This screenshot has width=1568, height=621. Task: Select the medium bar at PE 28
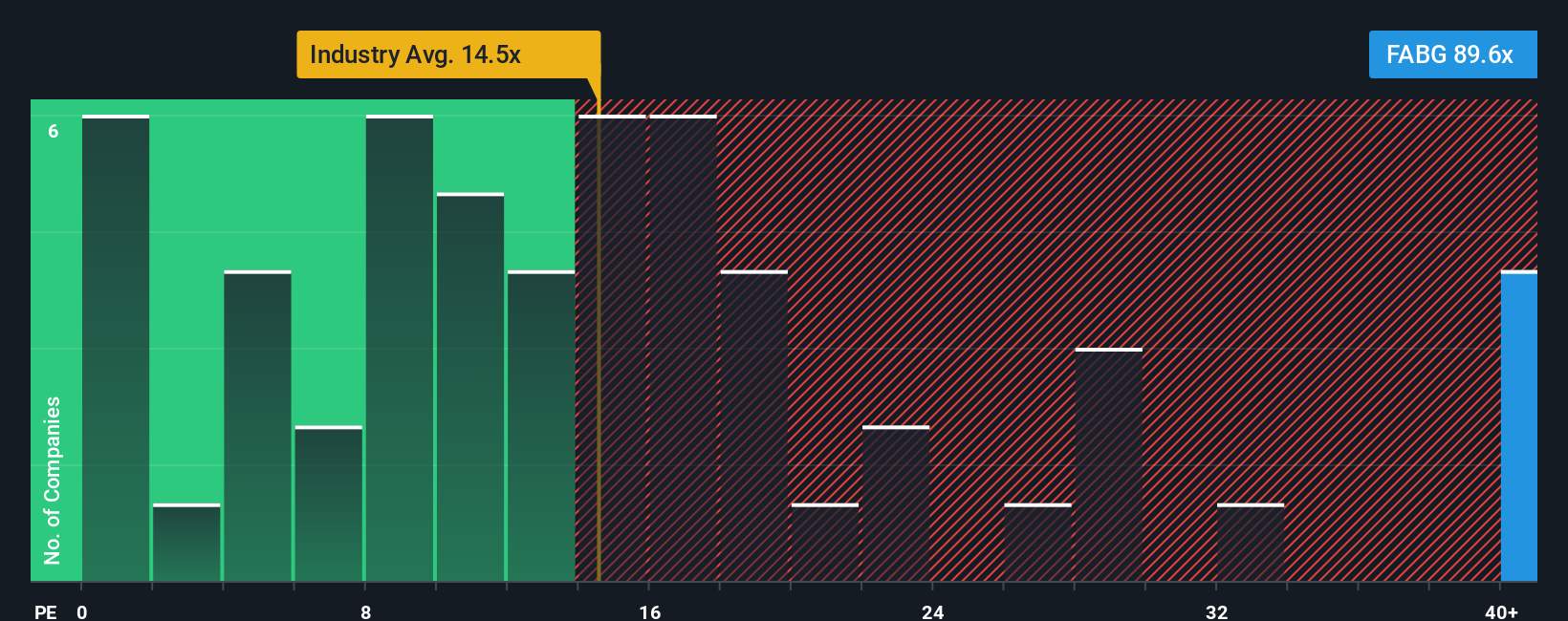click(x=1109, y=464)
